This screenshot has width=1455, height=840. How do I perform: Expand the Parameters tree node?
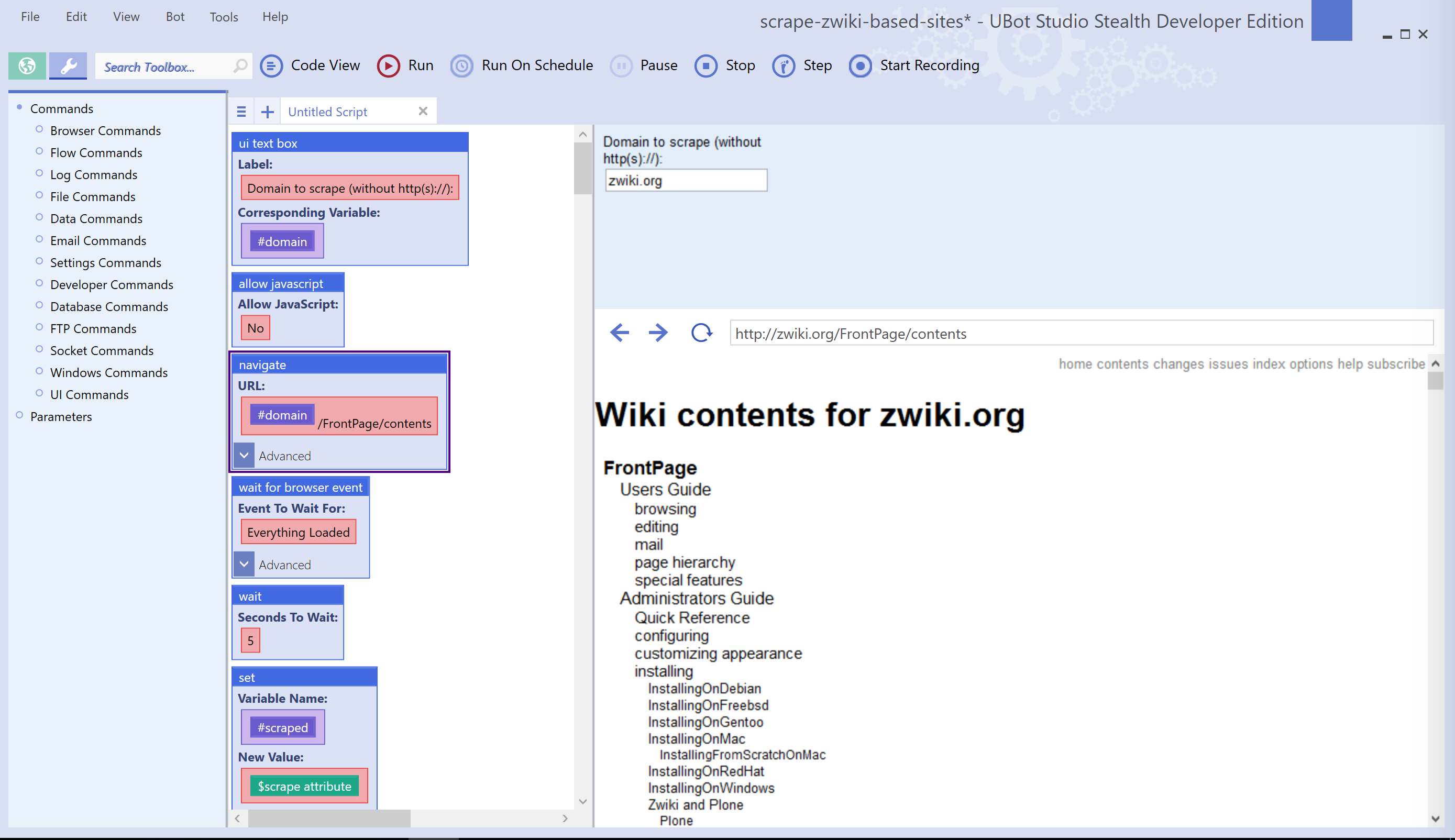19,415
